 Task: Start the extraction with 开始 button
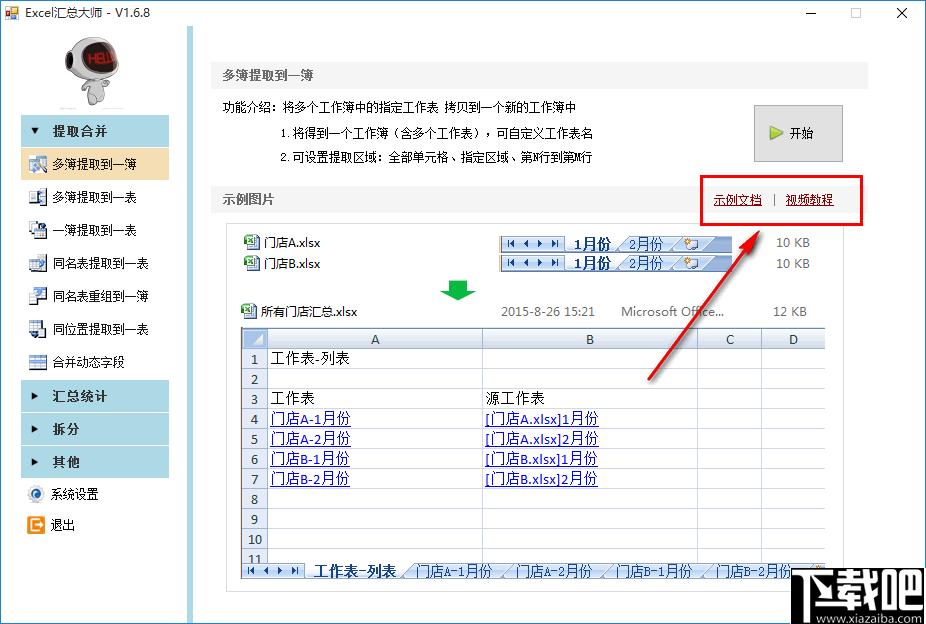coord(798,133)
